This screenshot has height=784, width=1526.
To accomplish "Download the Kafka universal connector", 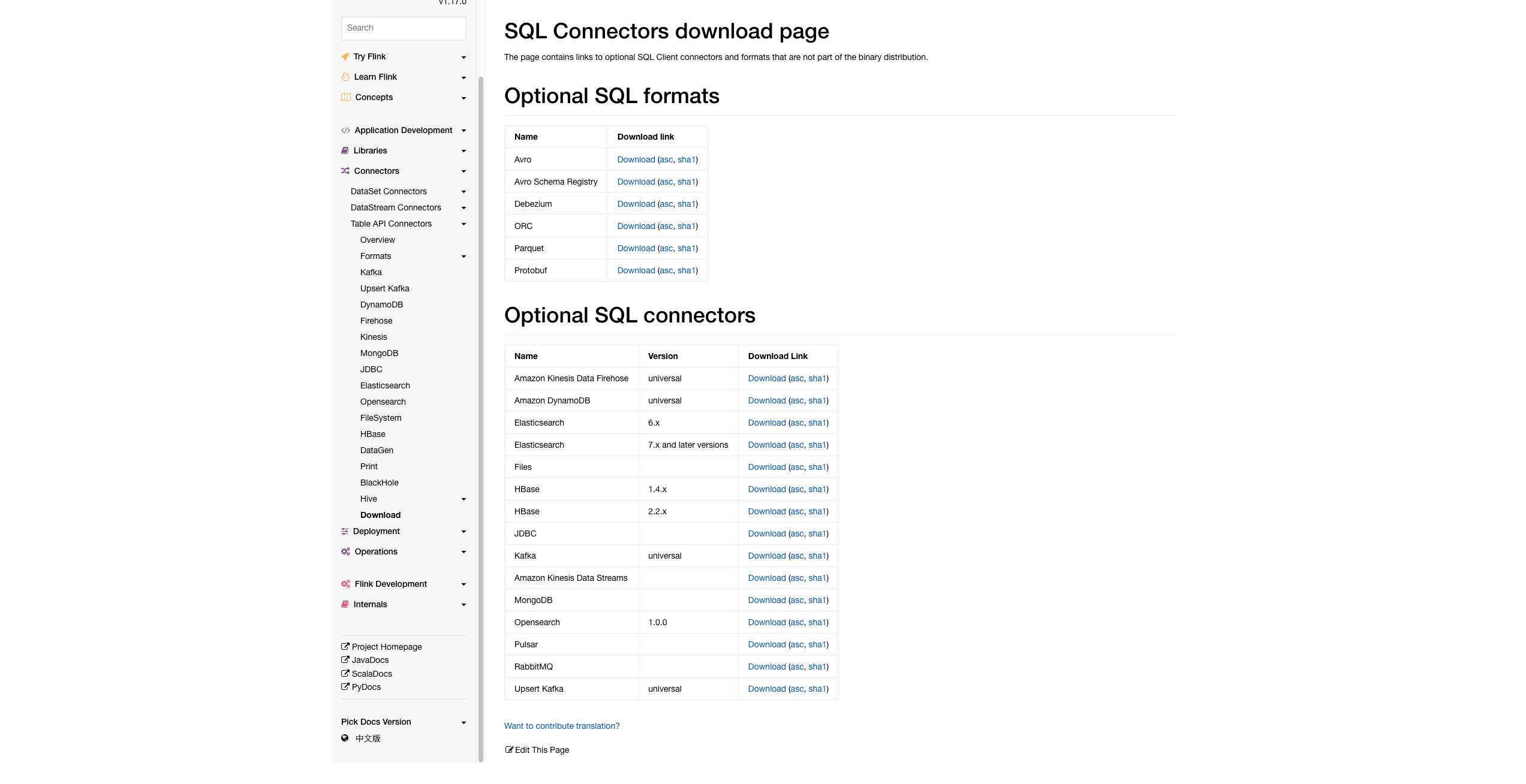I will tap(767, 556).
